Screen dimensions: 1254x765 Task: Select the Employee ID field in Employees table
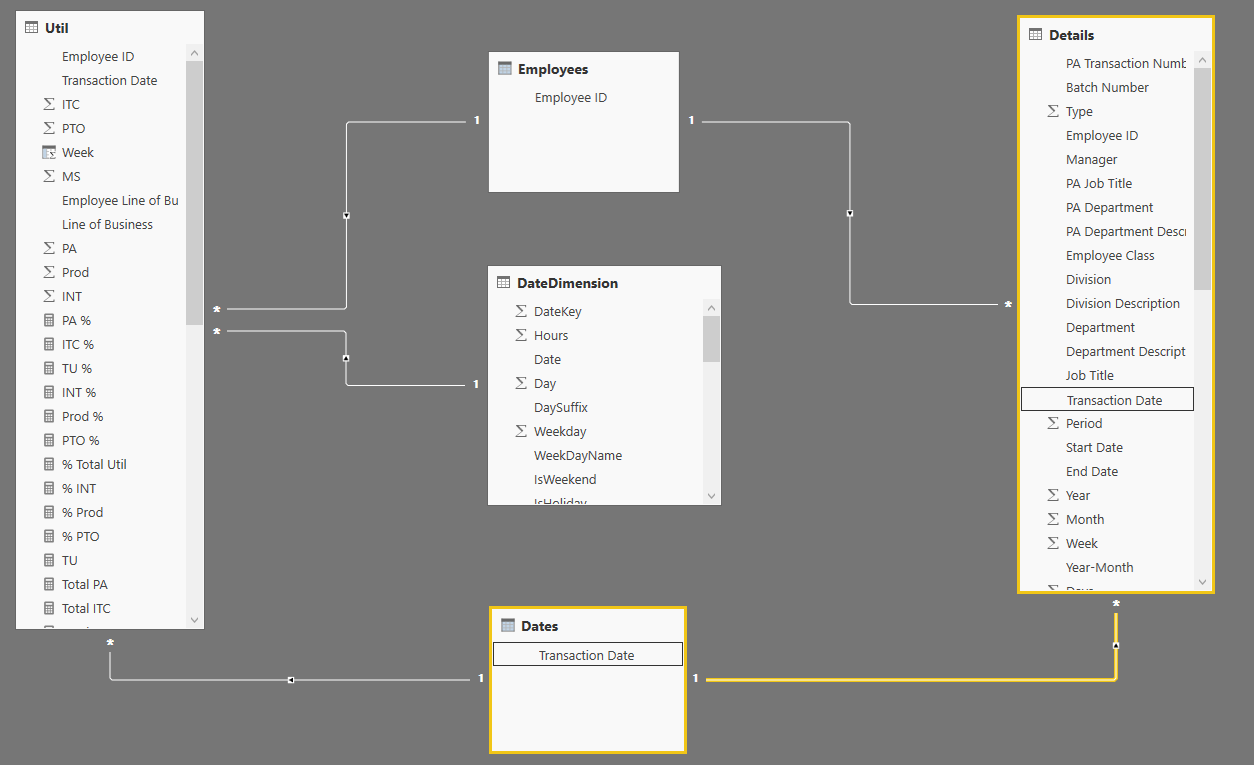point(571,98)
